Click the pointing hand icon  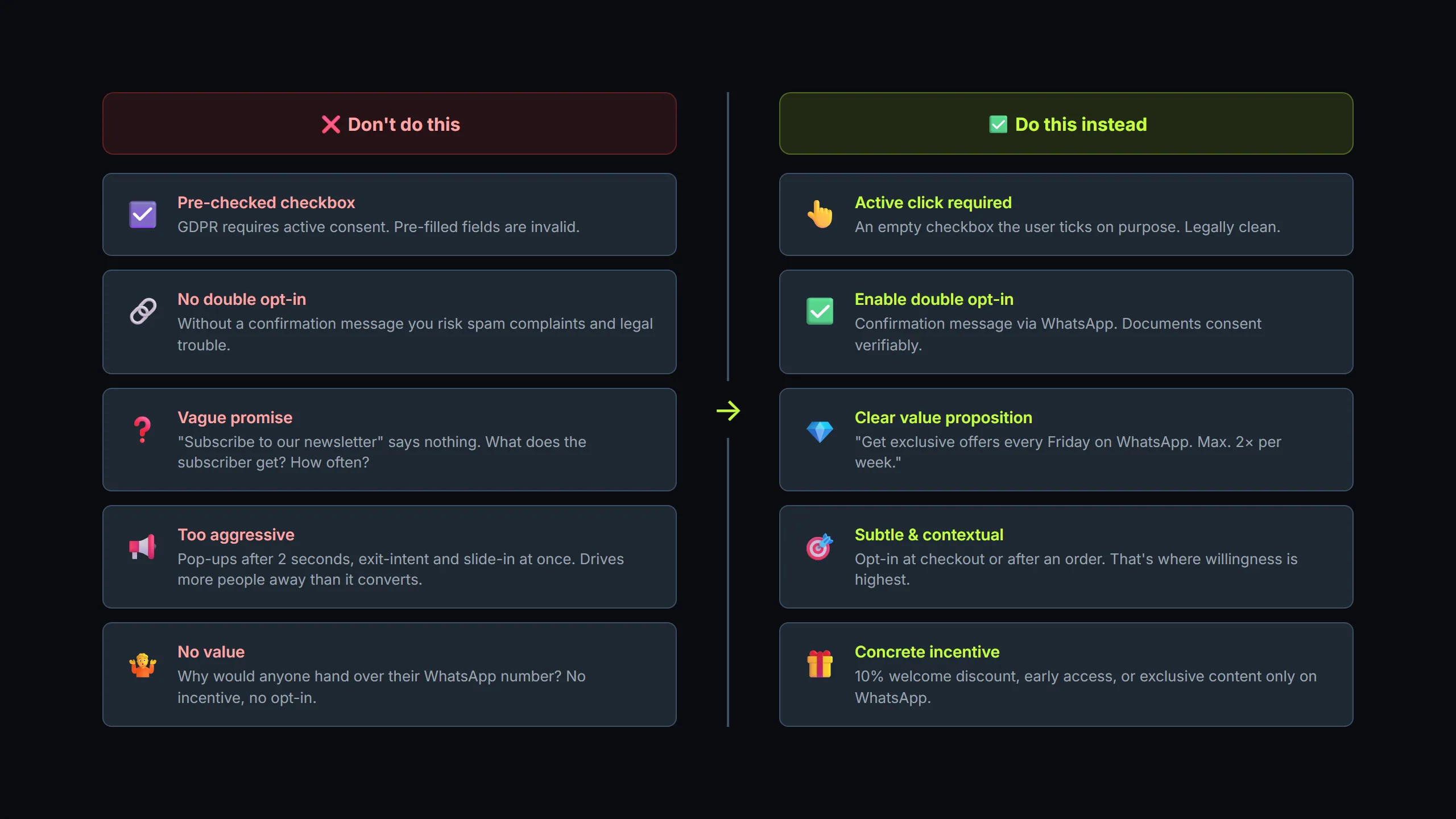pyautogui.click(x=820, y=214)
